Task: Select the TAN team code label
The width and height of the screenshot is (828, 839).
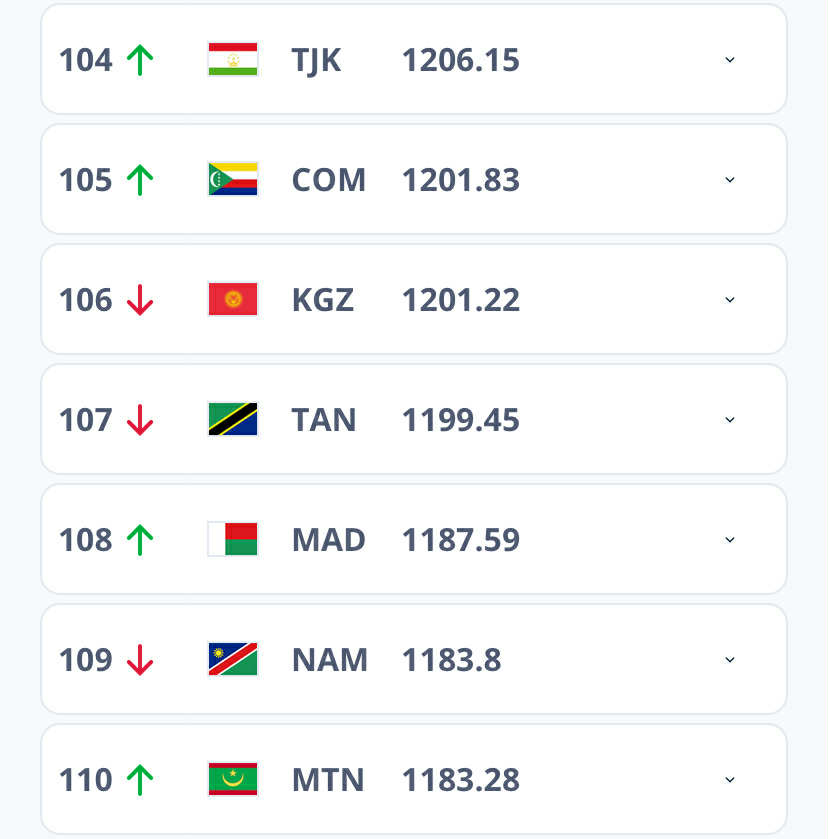Action: point(324,420)
